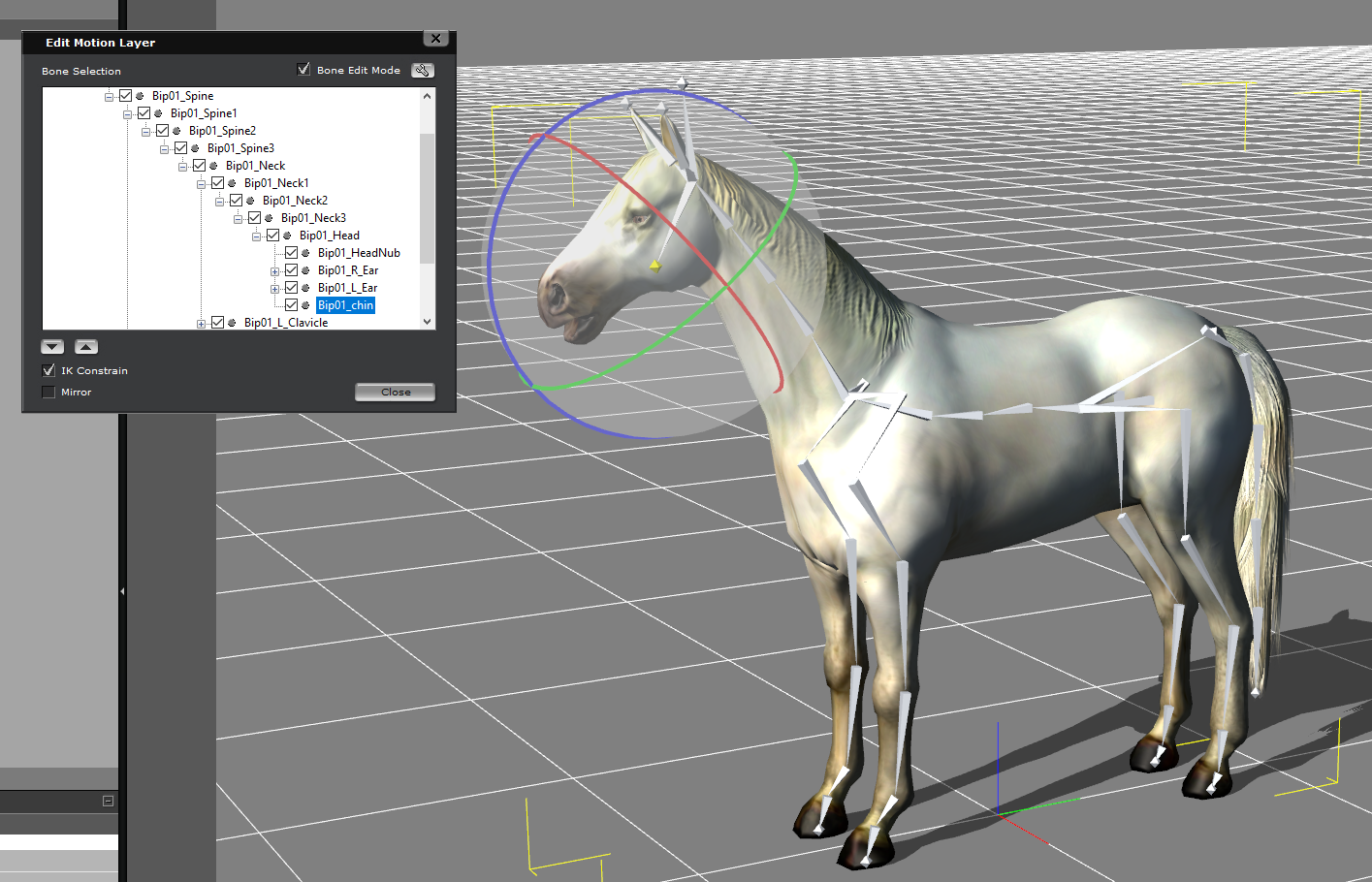
Task: Uncheck the Bip01_chin bone checkbox
Action: pos(291,304)
